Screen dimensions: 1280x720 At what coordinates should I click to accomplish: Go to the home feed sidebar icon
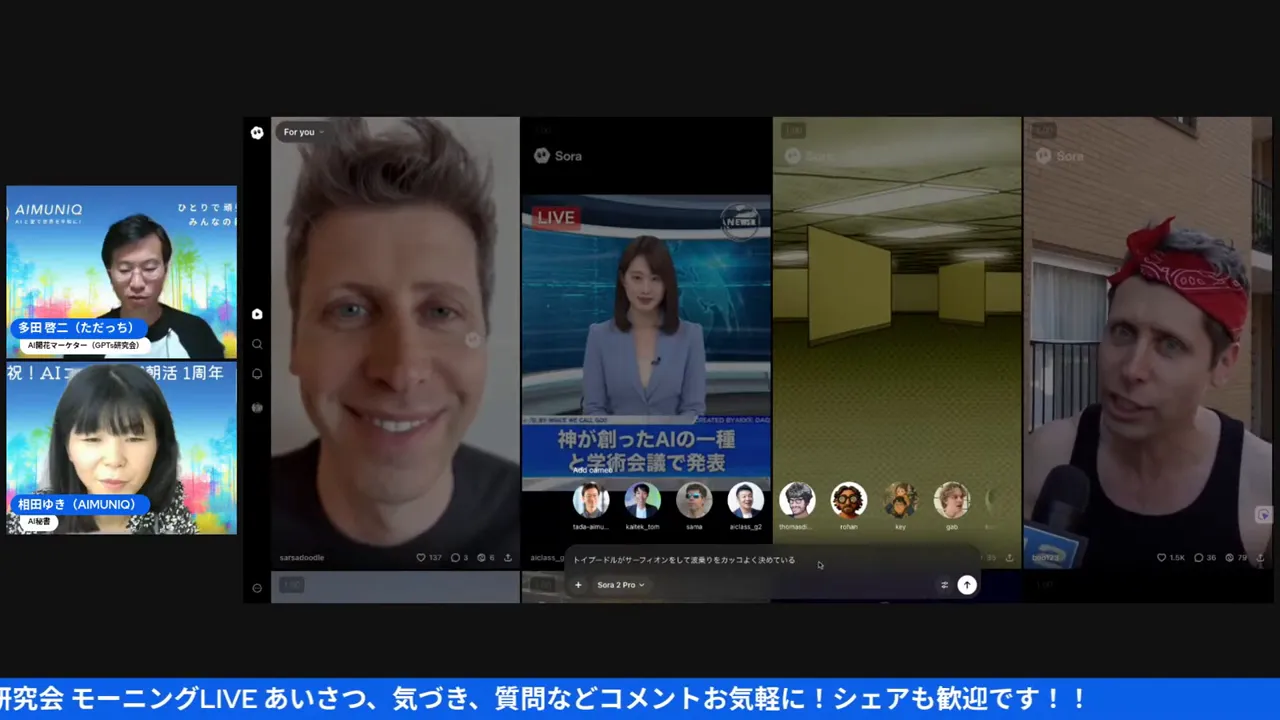pos(257,314)
